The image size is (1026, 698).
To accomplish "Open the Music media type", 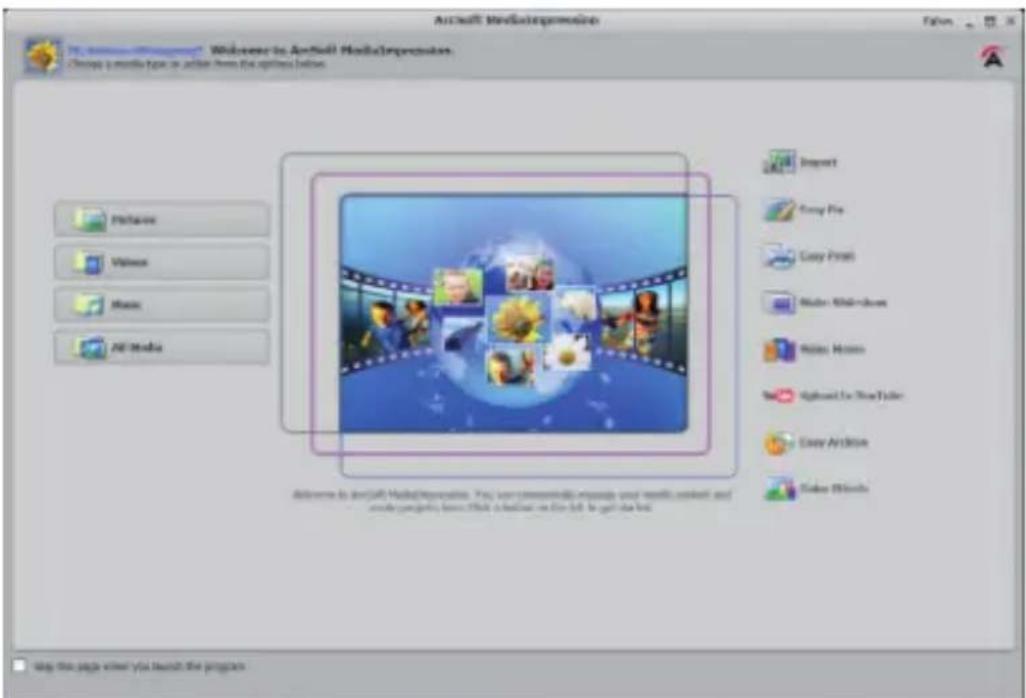I will click(162, 304).
